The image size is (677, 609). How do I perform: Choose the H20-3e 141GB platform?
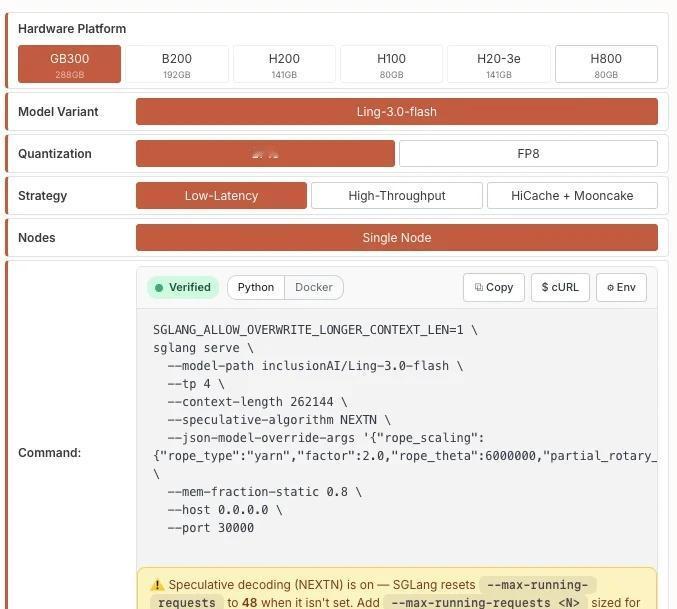[499, 64]
